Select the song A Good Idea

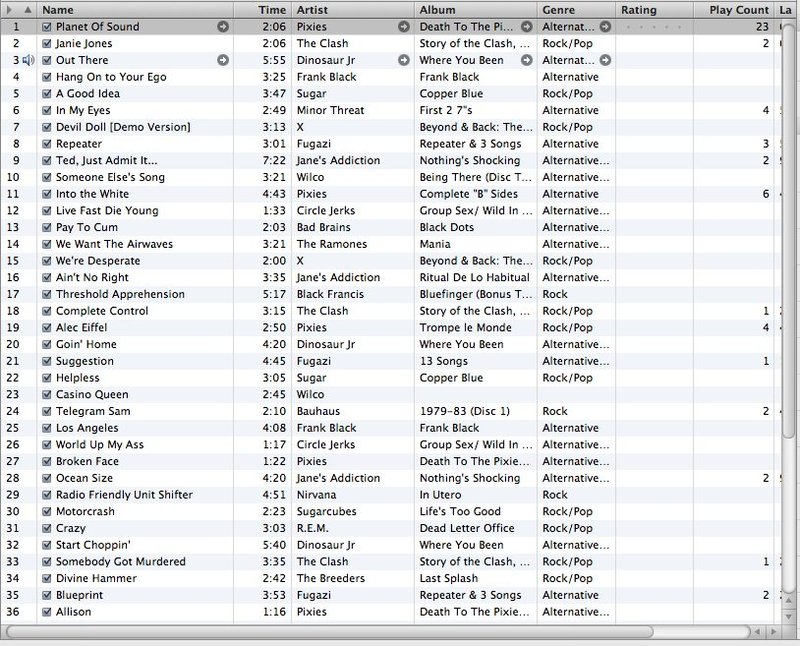[88, 94]
